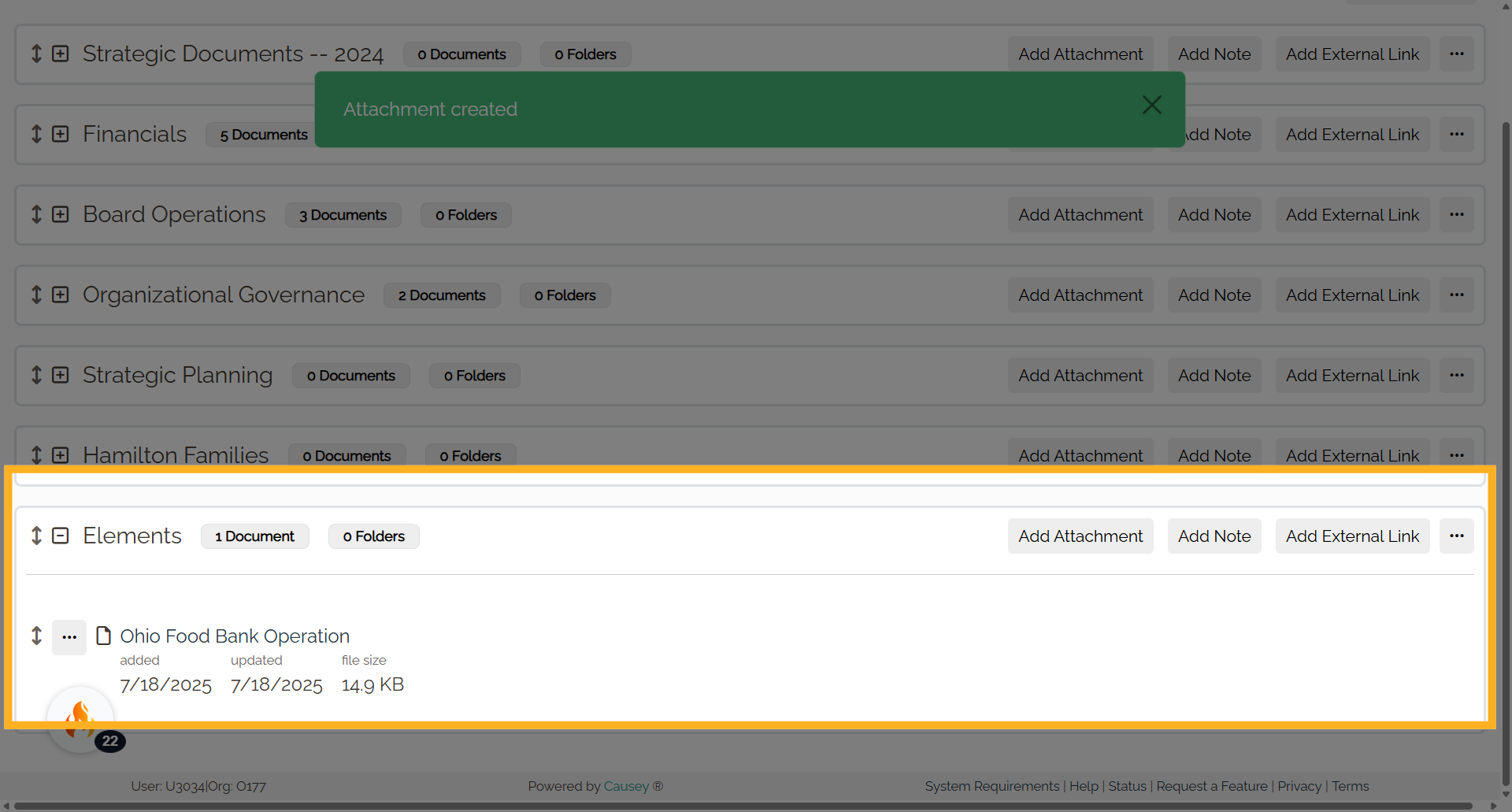Viewport: 1512px width, 812px height.
Task: Click reorder handle for Ohio Food Bank Operation
Action: coord(36,636)
